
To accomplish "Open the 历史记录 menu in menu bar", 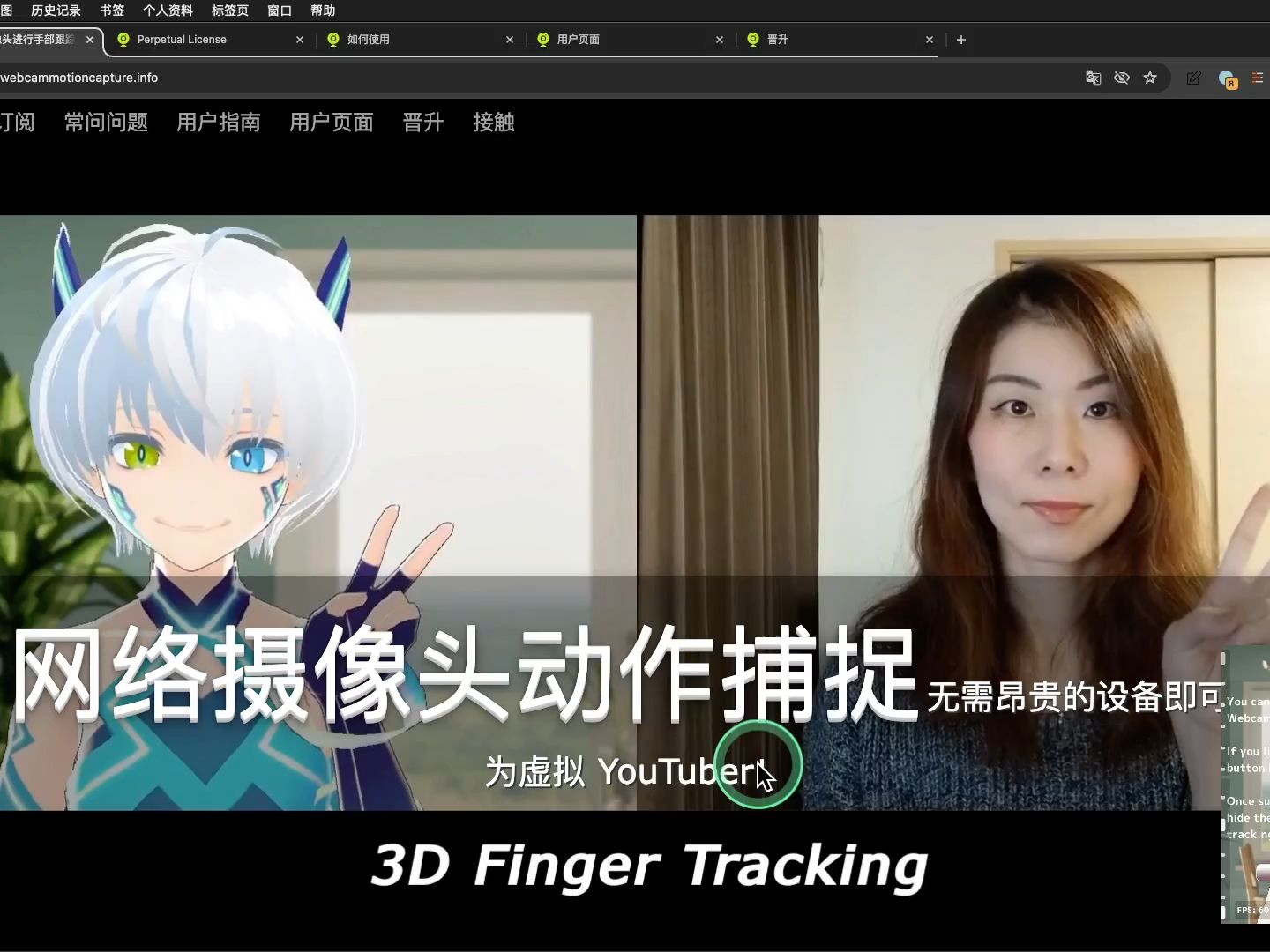I will [x=56, y=11].
